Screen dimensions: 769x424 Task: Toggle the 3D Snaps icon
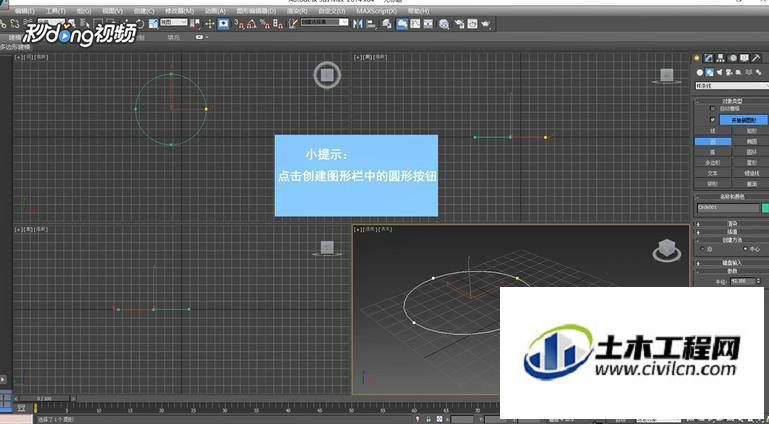[238, 24]
